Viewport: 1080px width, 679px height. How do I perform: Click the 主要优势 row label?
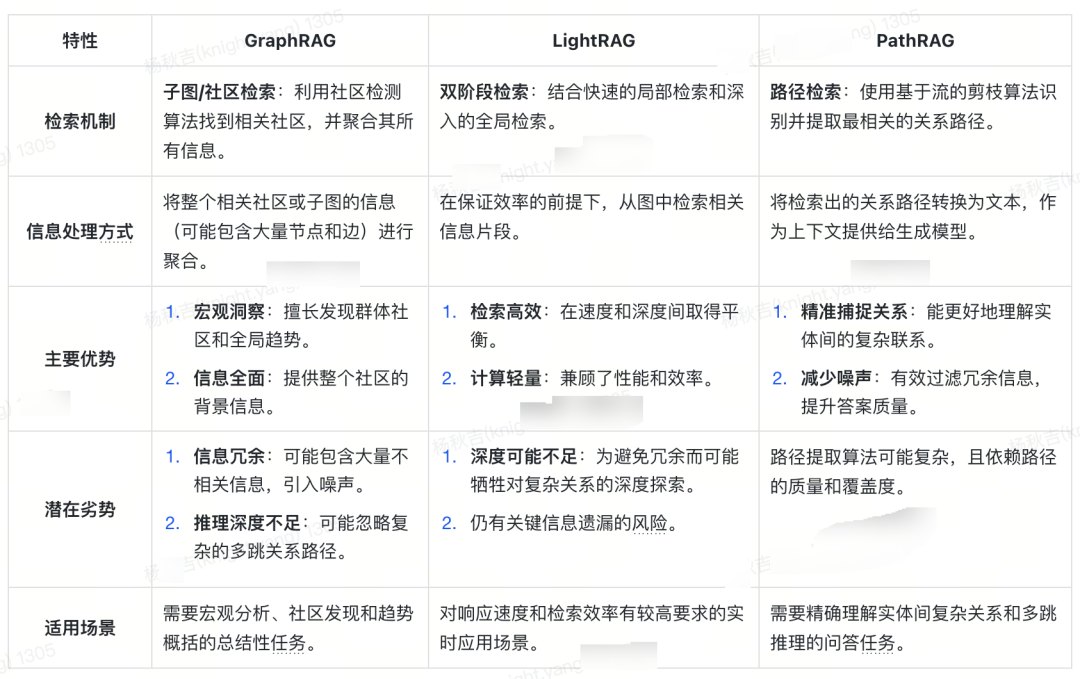coord(79,358)
